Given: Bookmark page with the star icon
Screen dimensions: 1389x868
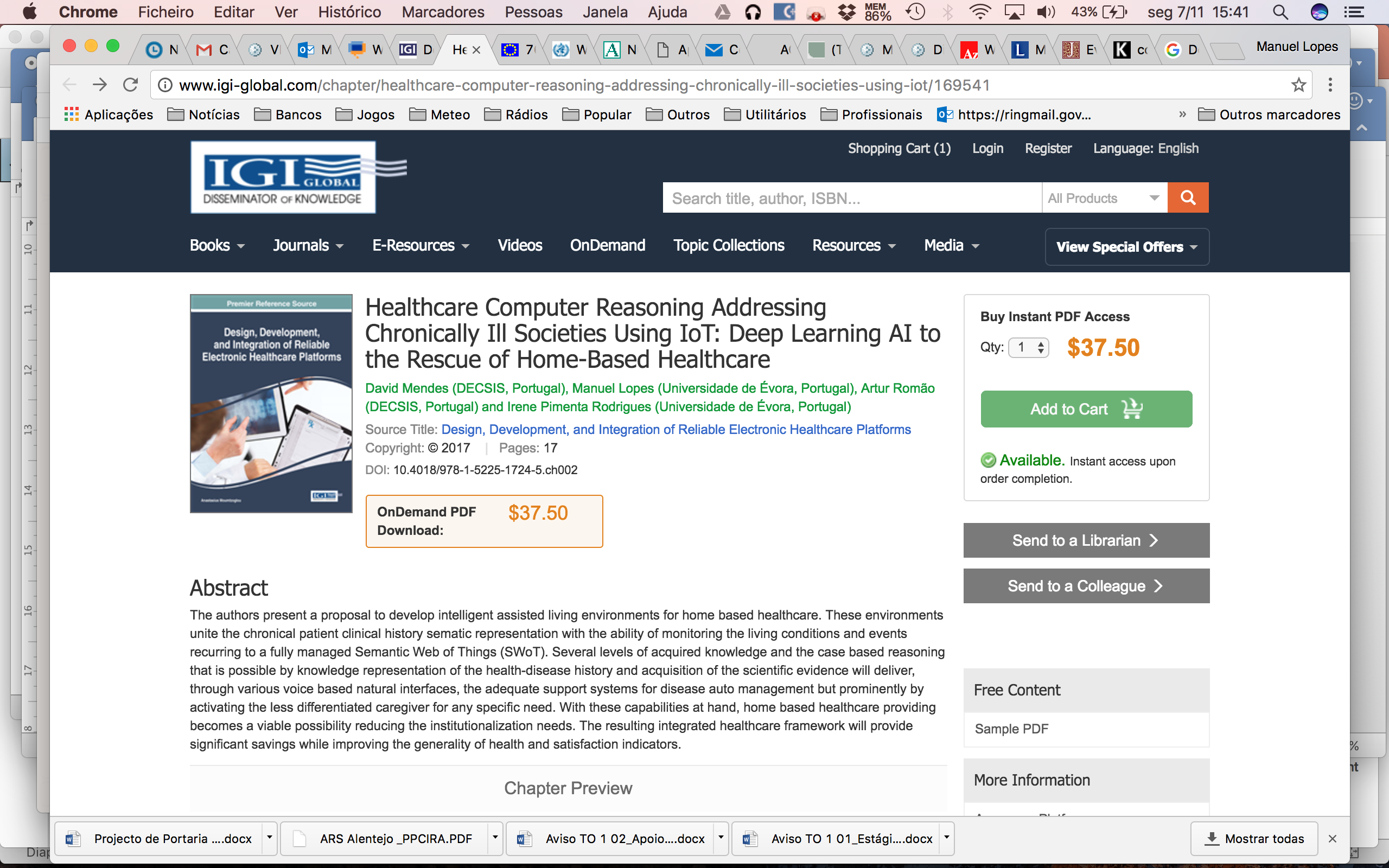Looking at the screenshot, I should pos(1298,85).
